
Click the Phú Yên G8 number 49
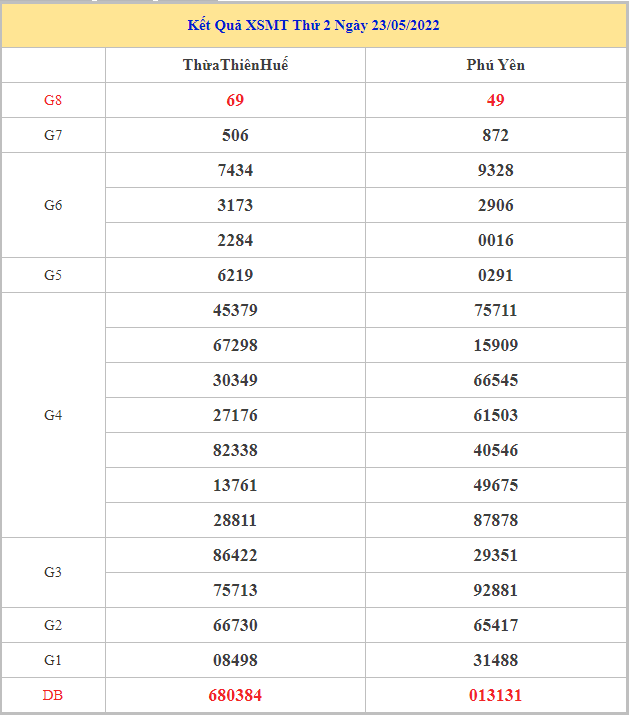[495, 100]
